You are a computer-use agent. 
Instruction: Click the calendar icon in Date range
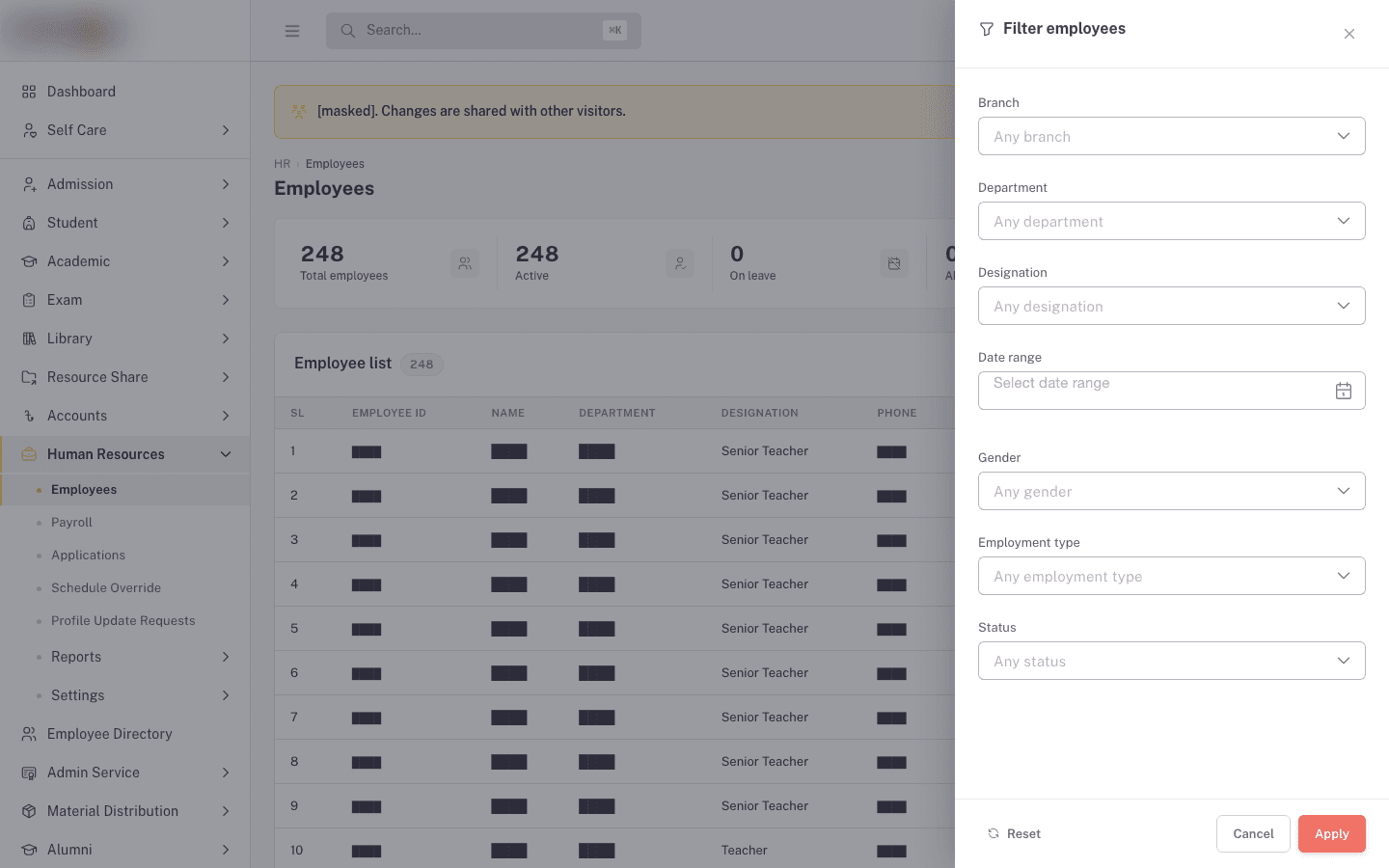pos(1344,391)
